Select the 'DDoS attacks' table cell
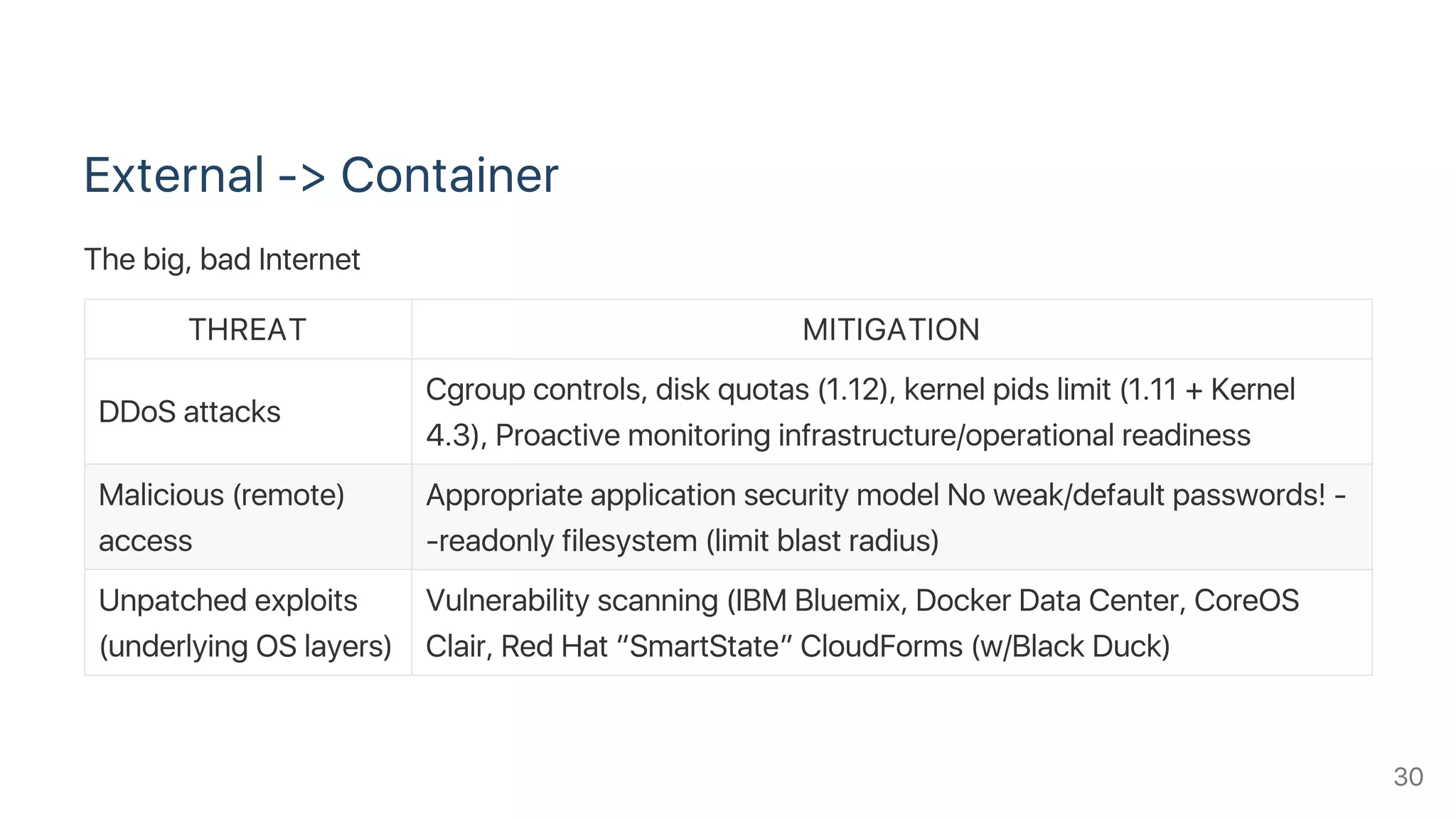The height and width of the screenshot is (819, 1456). [x=189, y=412]
